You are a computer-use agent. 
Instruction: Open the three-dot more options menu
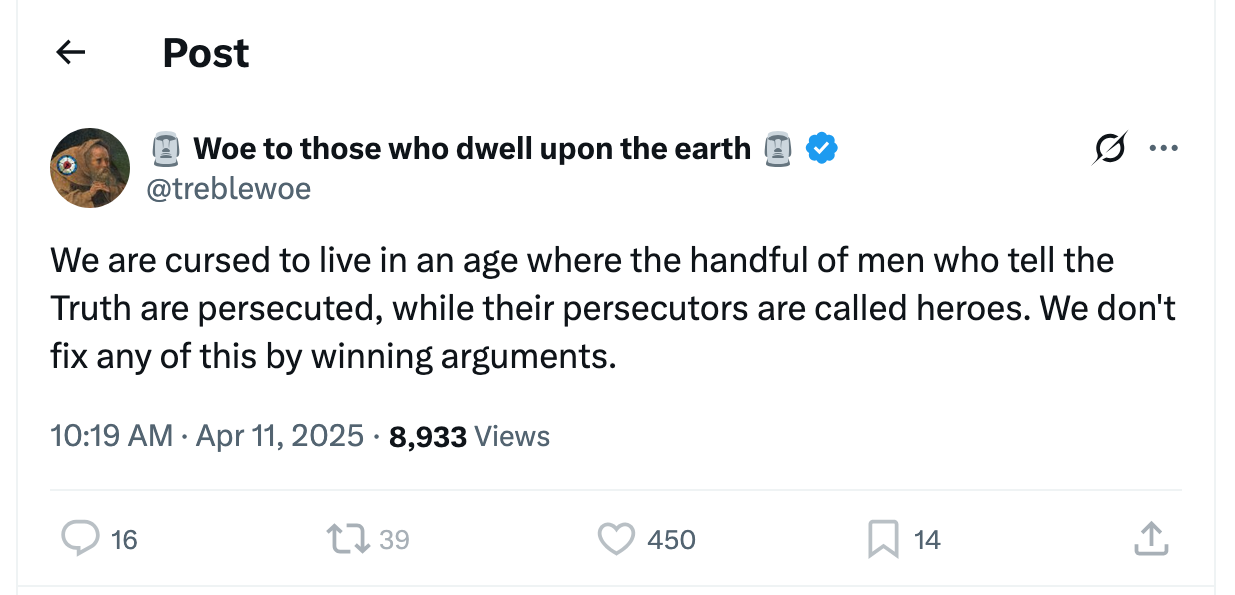1163,149
